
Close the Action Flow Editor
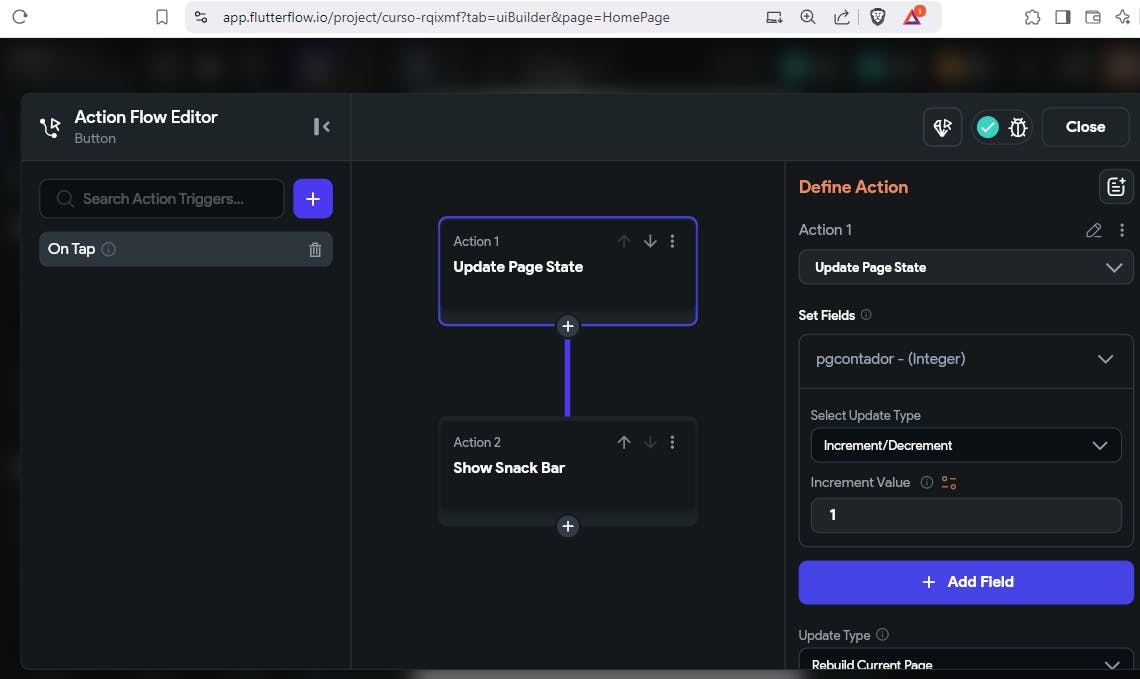pyautogui.click(x=1085, y=127)
